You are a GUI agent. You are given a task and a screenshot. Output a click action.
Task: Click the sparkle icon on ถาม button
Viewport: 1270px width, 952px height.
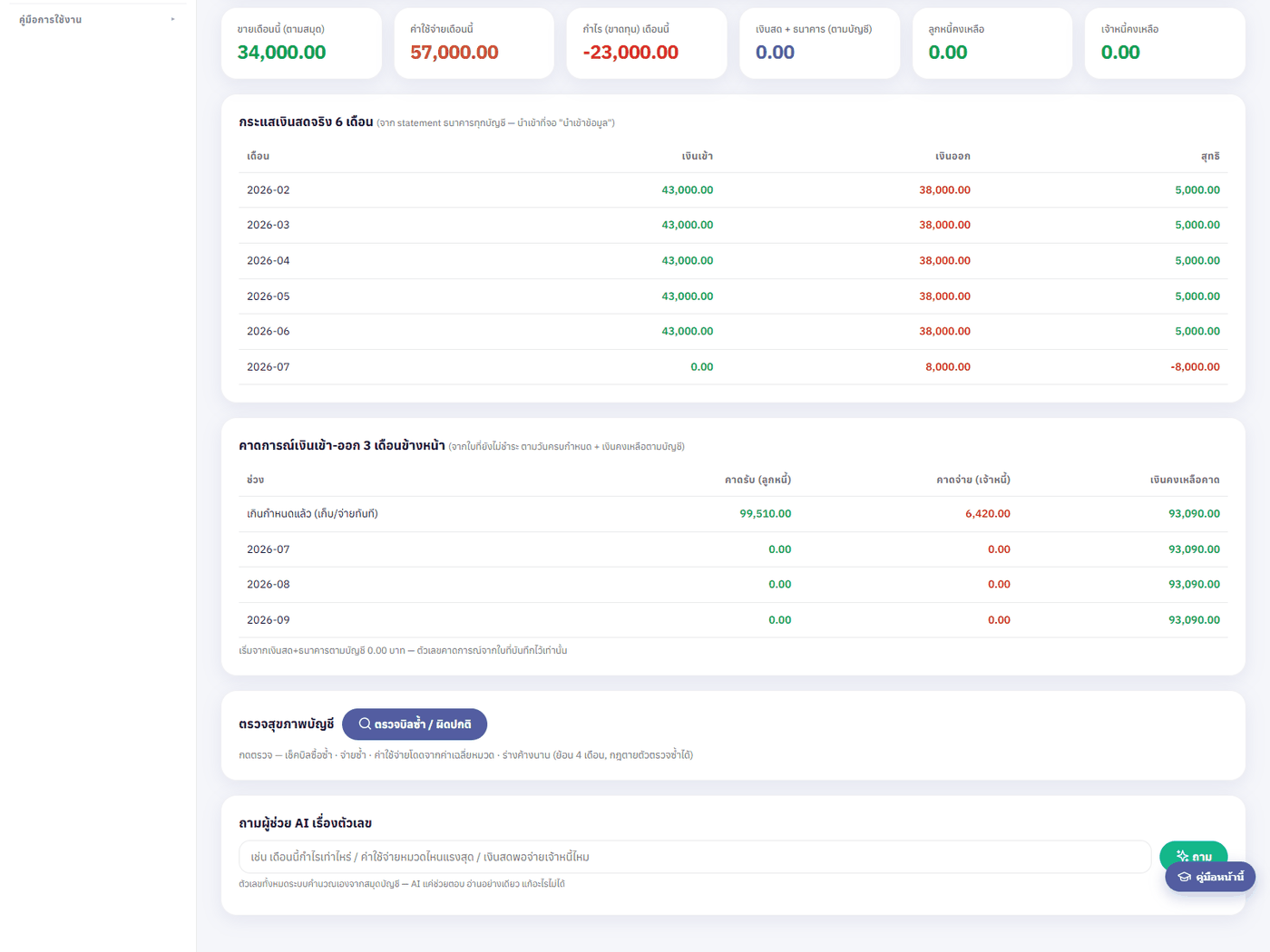1182,856
